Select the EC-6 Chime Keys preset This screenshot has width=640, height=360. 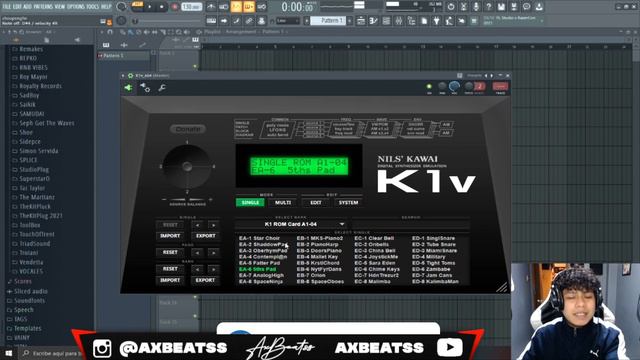377,269
